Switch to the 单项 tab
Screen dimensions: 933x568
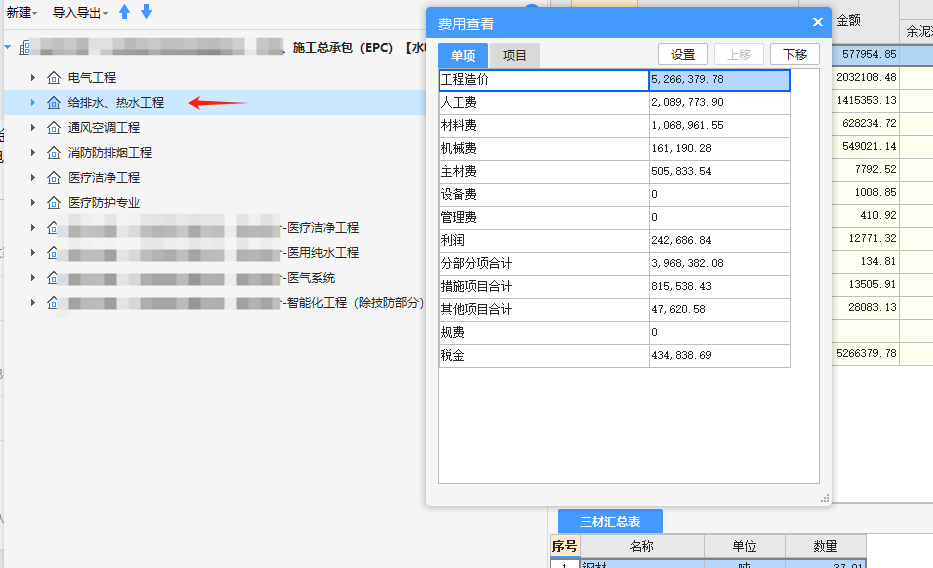pyautogui.click(x=463, y=55)
